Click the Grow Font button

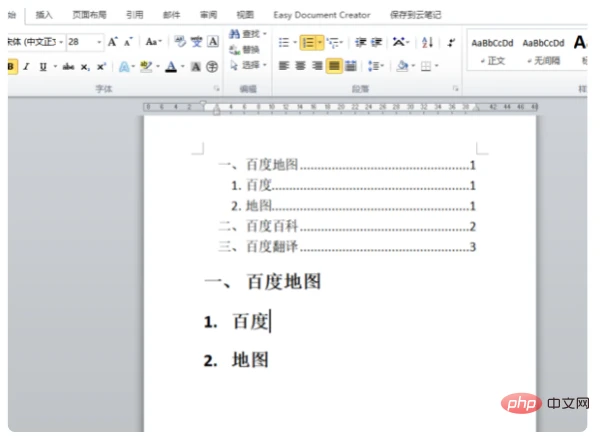point(112,42)
